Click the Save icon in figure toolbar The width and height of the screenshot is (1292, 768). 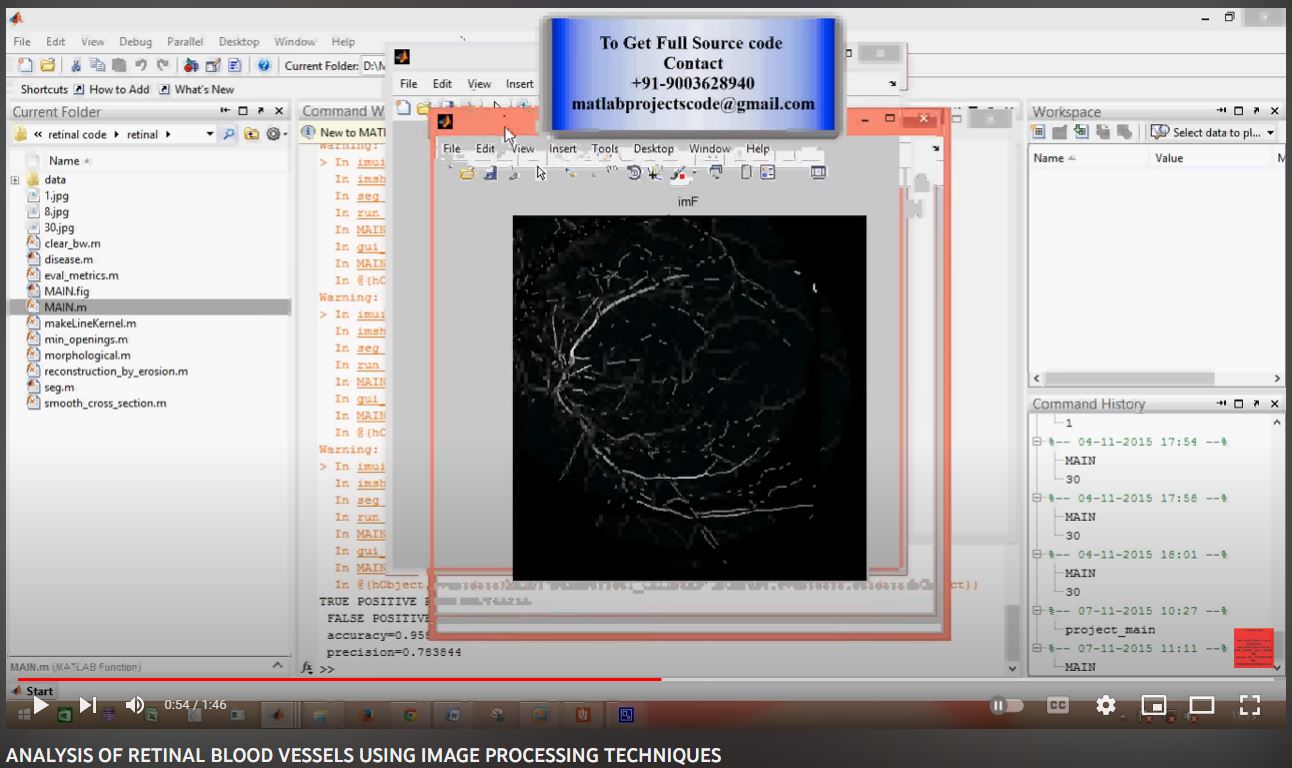pyautogui.click(x=490, y=173)
